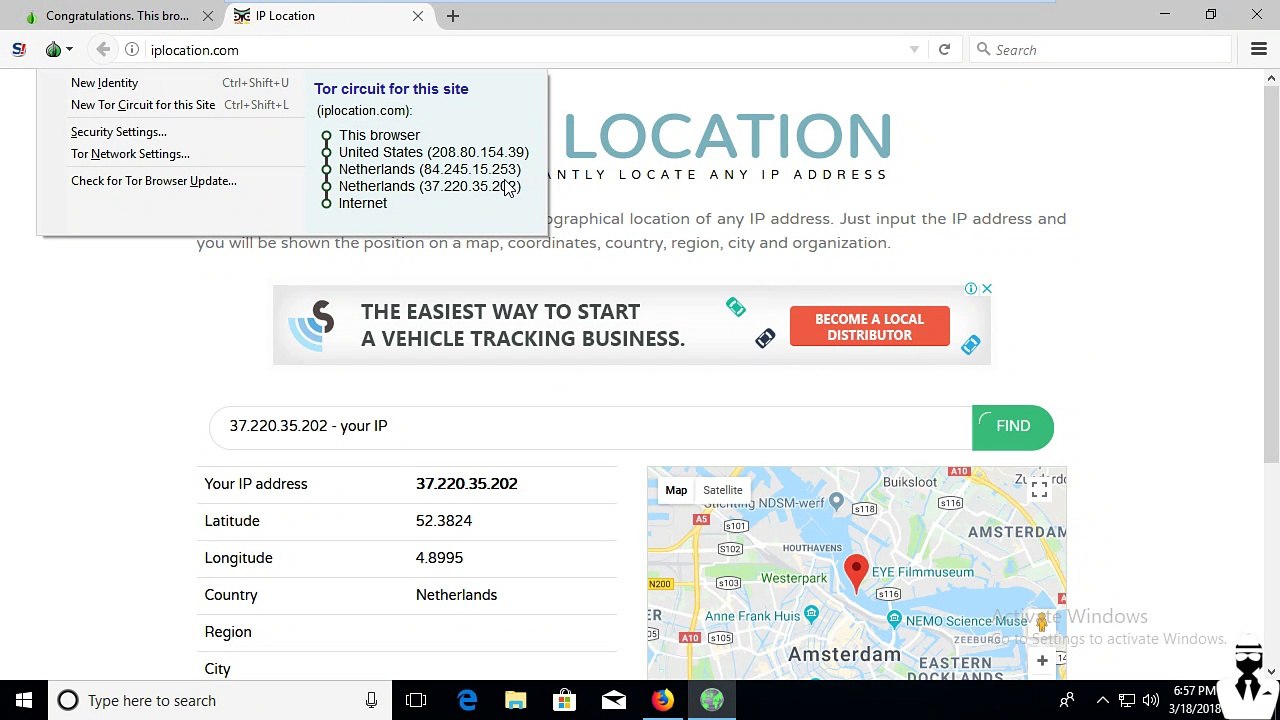Click the Internet circuit entry
Image resolution: width=1280 pixels, height=720 pixels.
[362, 203]
